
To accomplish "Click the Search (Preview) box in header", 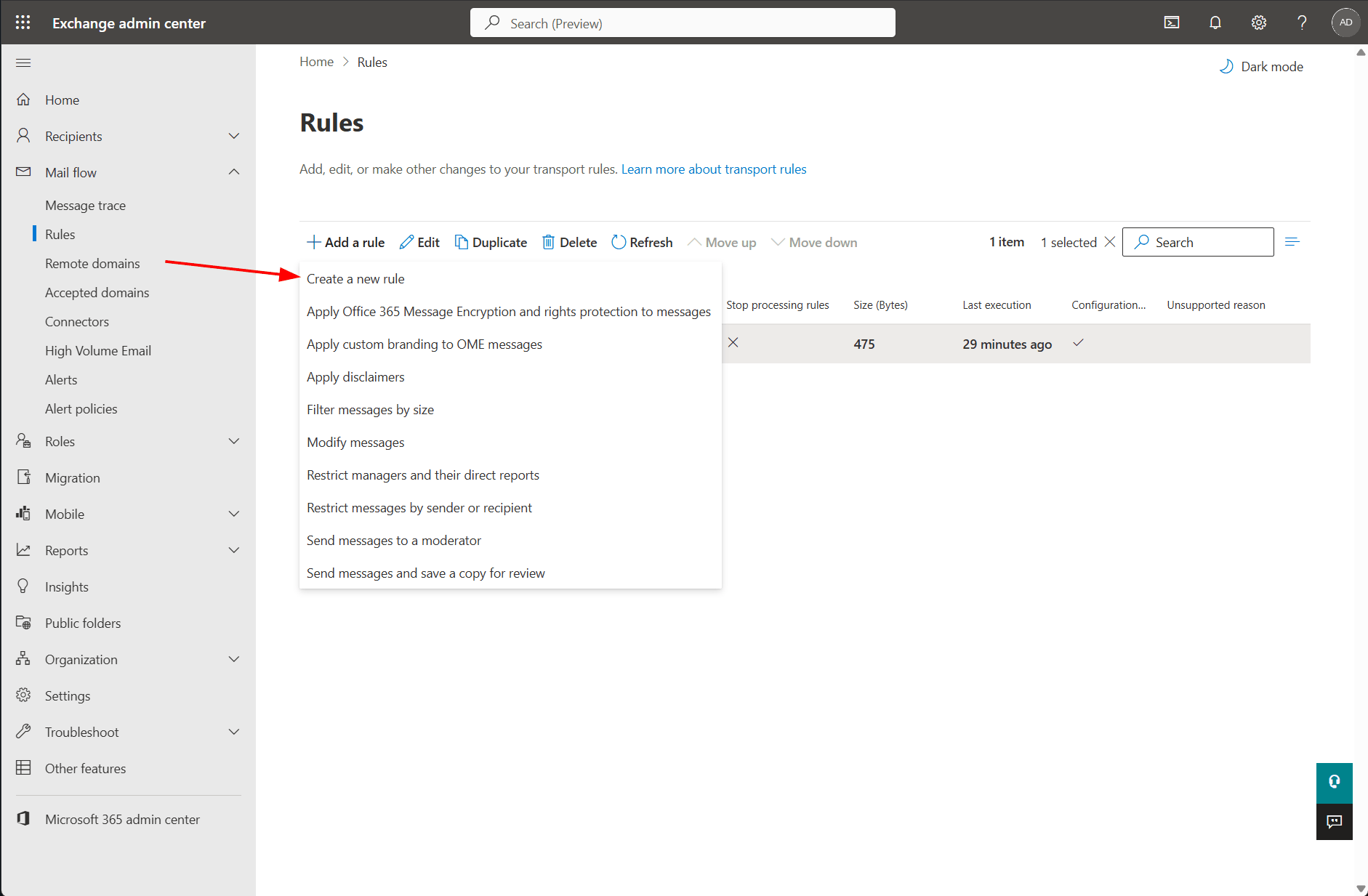I will [x=683, y=23].
